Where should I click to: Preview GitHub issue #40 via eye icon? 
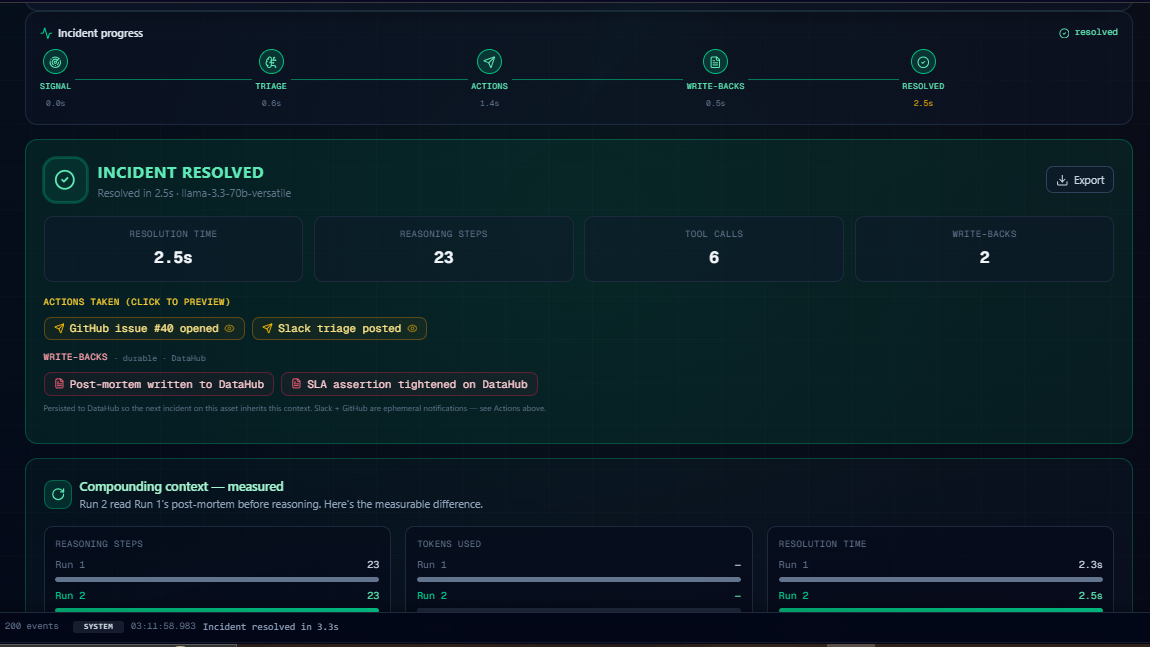point(230,329)
